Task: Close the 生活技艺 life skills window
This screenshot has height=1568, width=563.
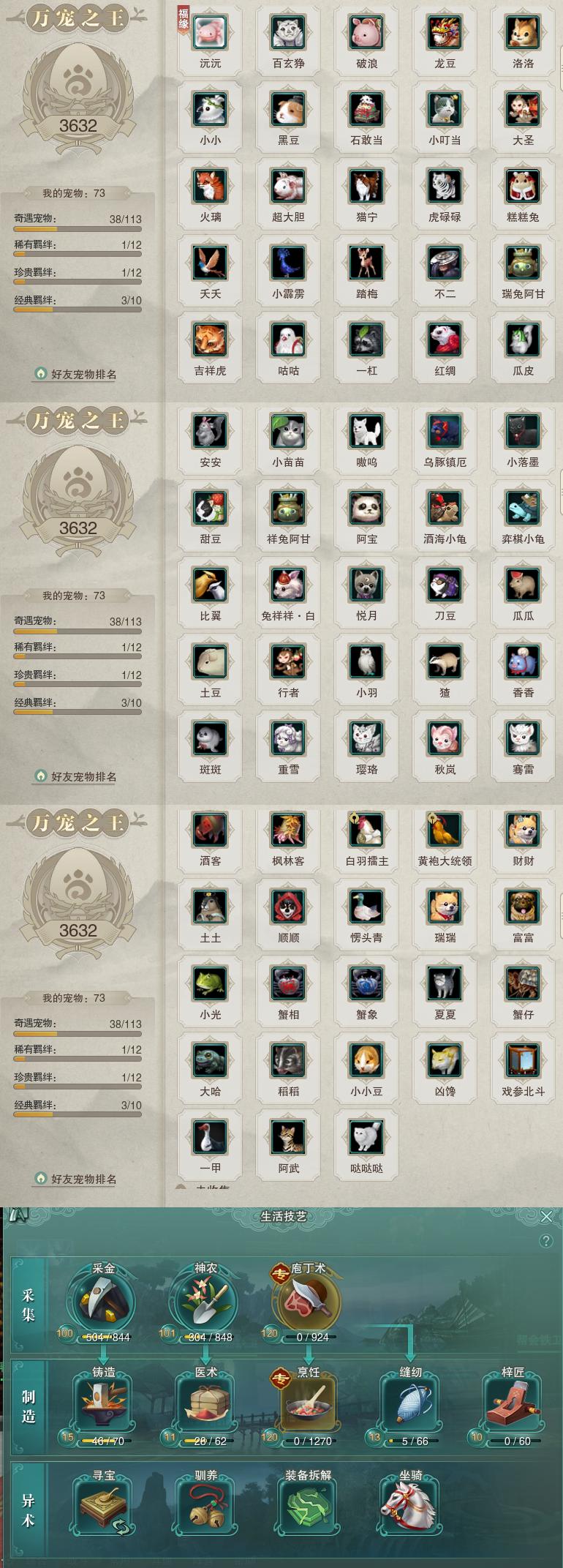Action: pyautogui.click(x=546, y=1216)
